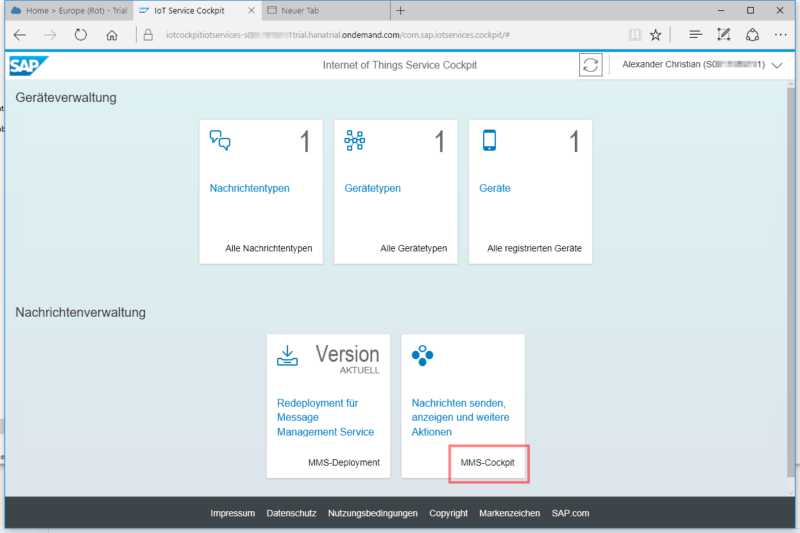The width and height of the screenshot is (800, 533).
Task: Click the phone Geräte icon
Action: pyautogui.click(x=489, y=140)
